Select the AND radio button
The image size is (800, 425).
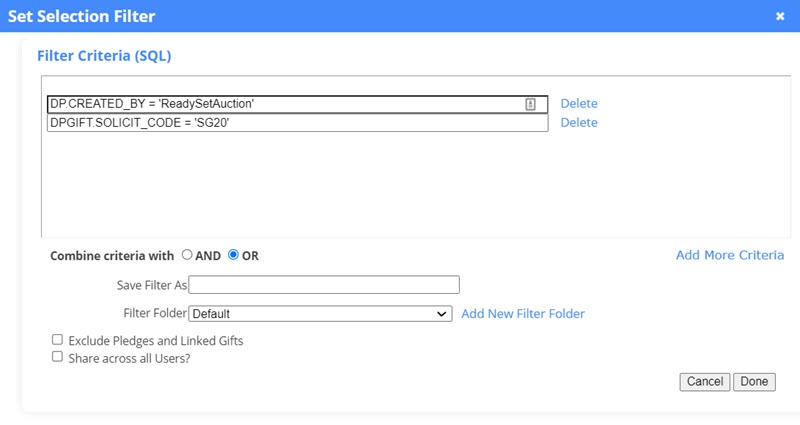(187, 255)
